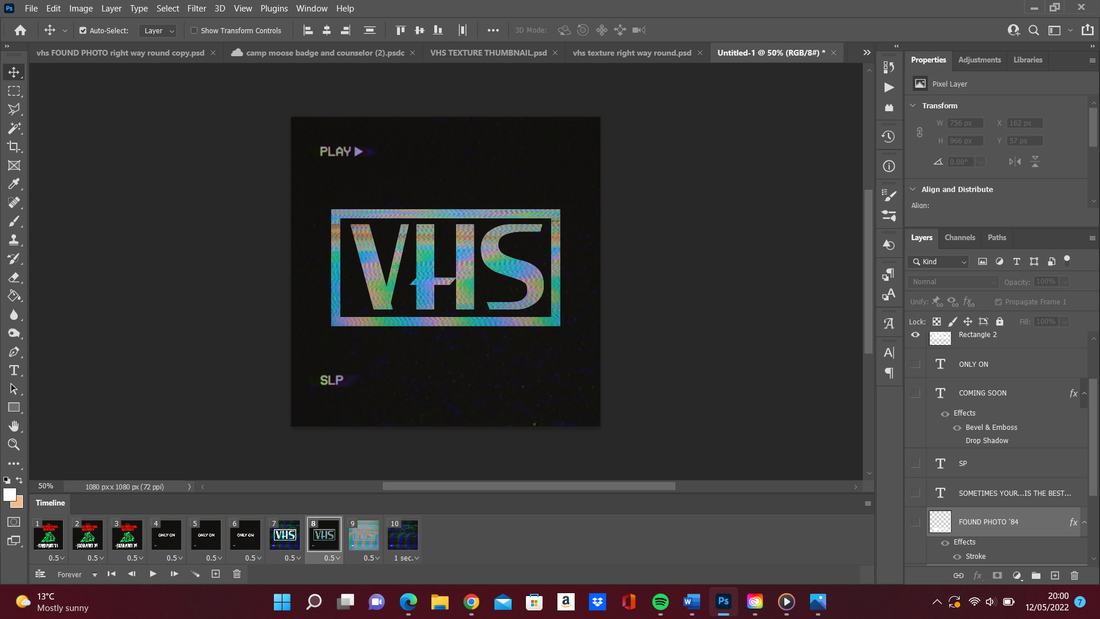Viewport: 1100px width, 619px height.
Task: Select the Move tool
Action: point(14,72)
